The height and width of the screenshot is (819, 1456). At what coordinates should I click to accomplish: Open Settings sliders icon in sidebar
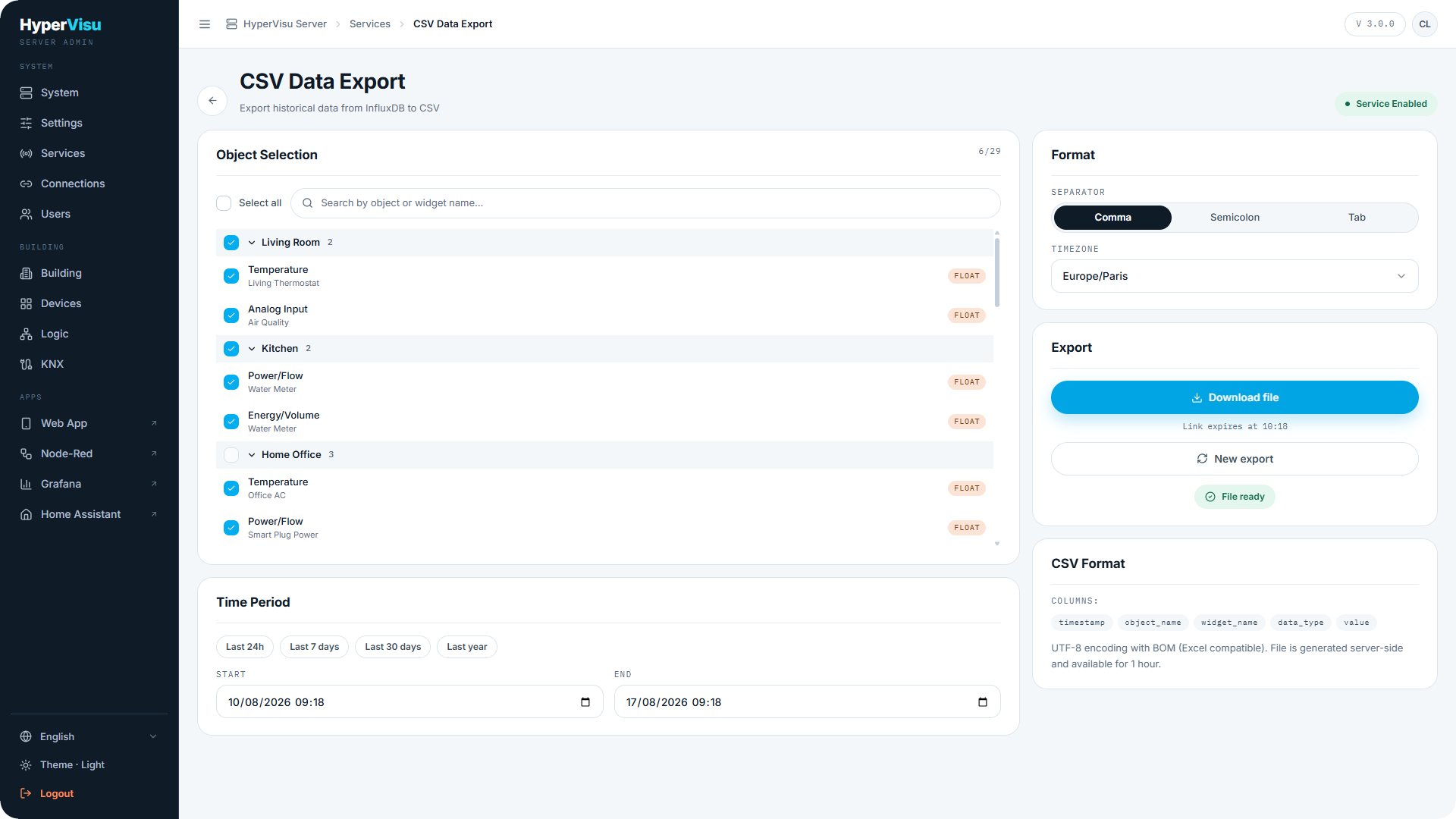point(26,123)
